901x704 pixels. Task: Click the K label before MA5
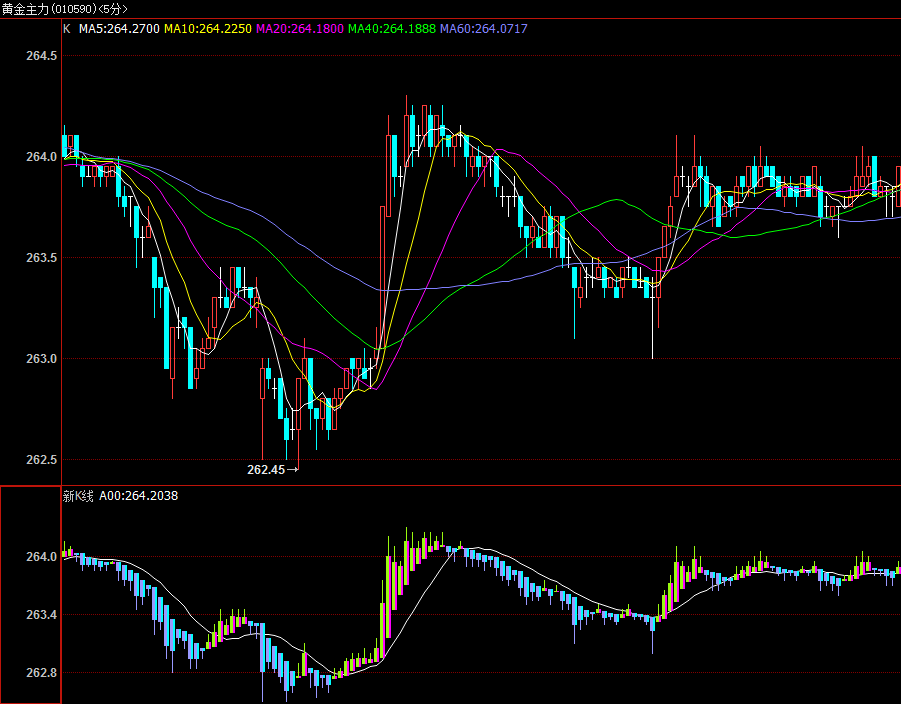pos(67,29)
